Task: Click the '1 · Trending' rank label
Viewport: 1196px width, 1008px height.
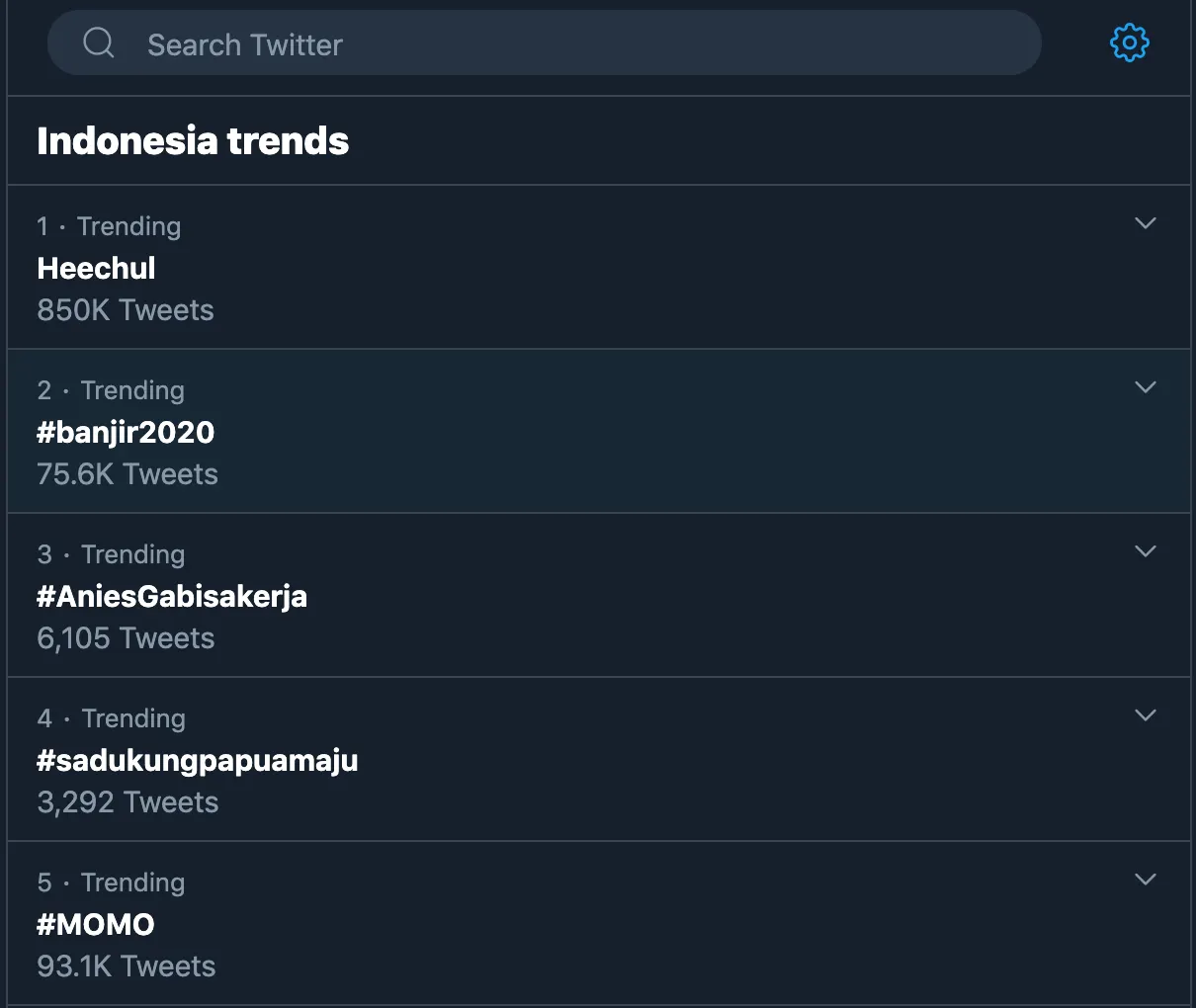Action: [x=109, y=226]
